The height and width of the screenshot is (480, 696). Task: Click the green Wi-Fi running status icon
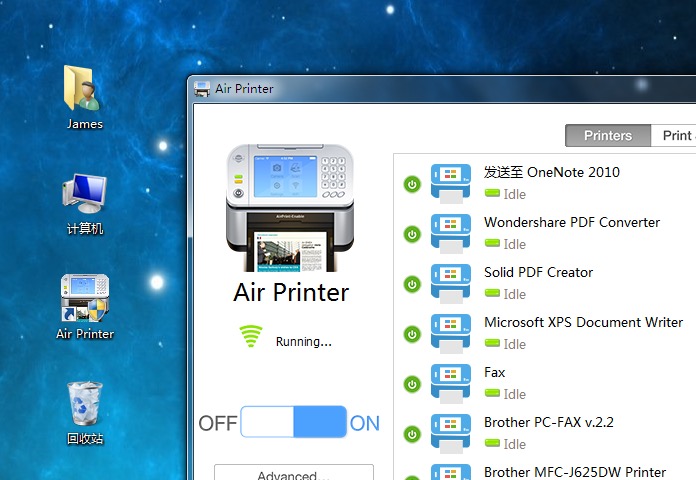click(x=251, y=336)
